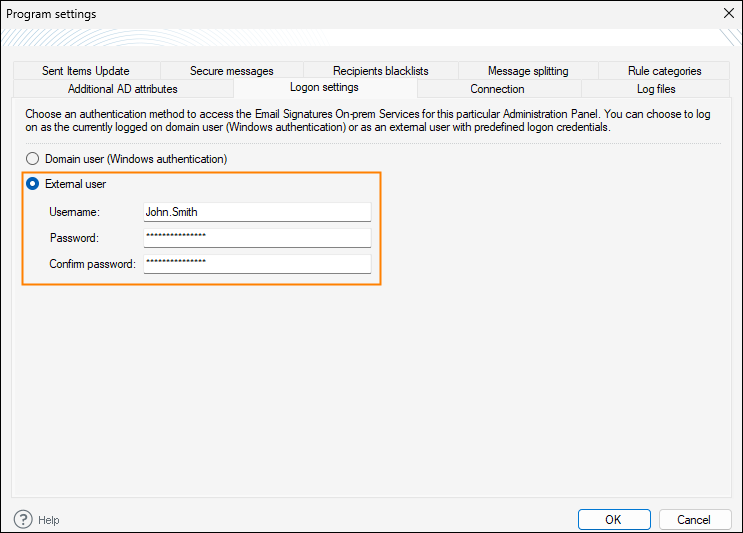Select the External user radio button
Image resolution: width=743 pixels, height=533 pixels.
33,184
